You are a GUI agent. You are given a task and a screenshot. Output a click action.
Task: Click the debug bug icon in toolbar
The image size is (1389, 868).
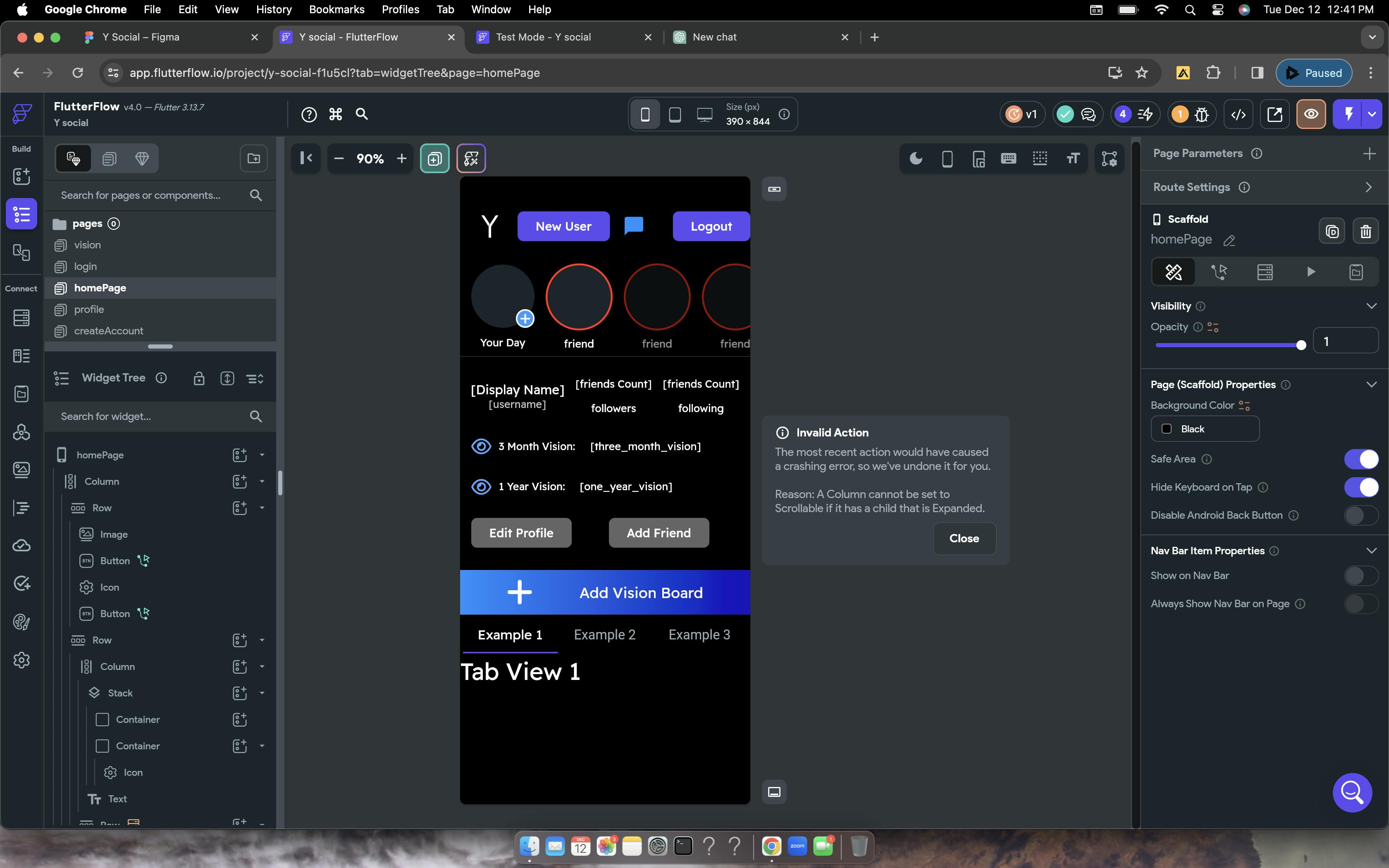pos(1201,114)
